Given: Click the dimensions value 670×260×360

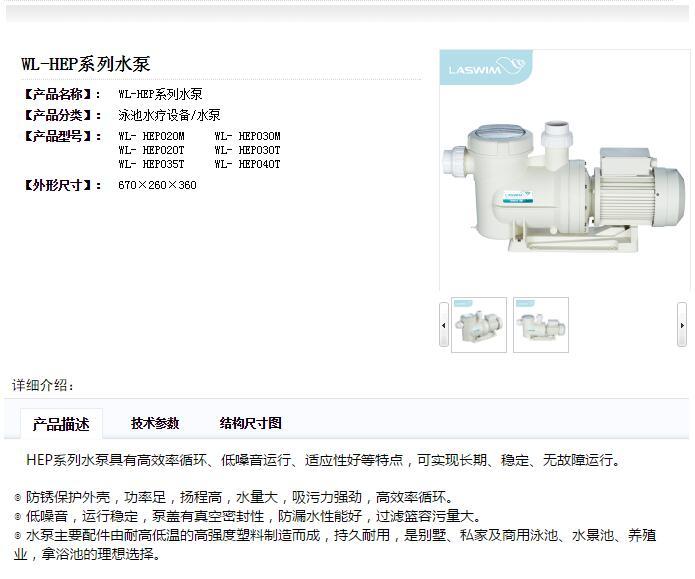Looking at the screenshot, I should tap(157, 185).
